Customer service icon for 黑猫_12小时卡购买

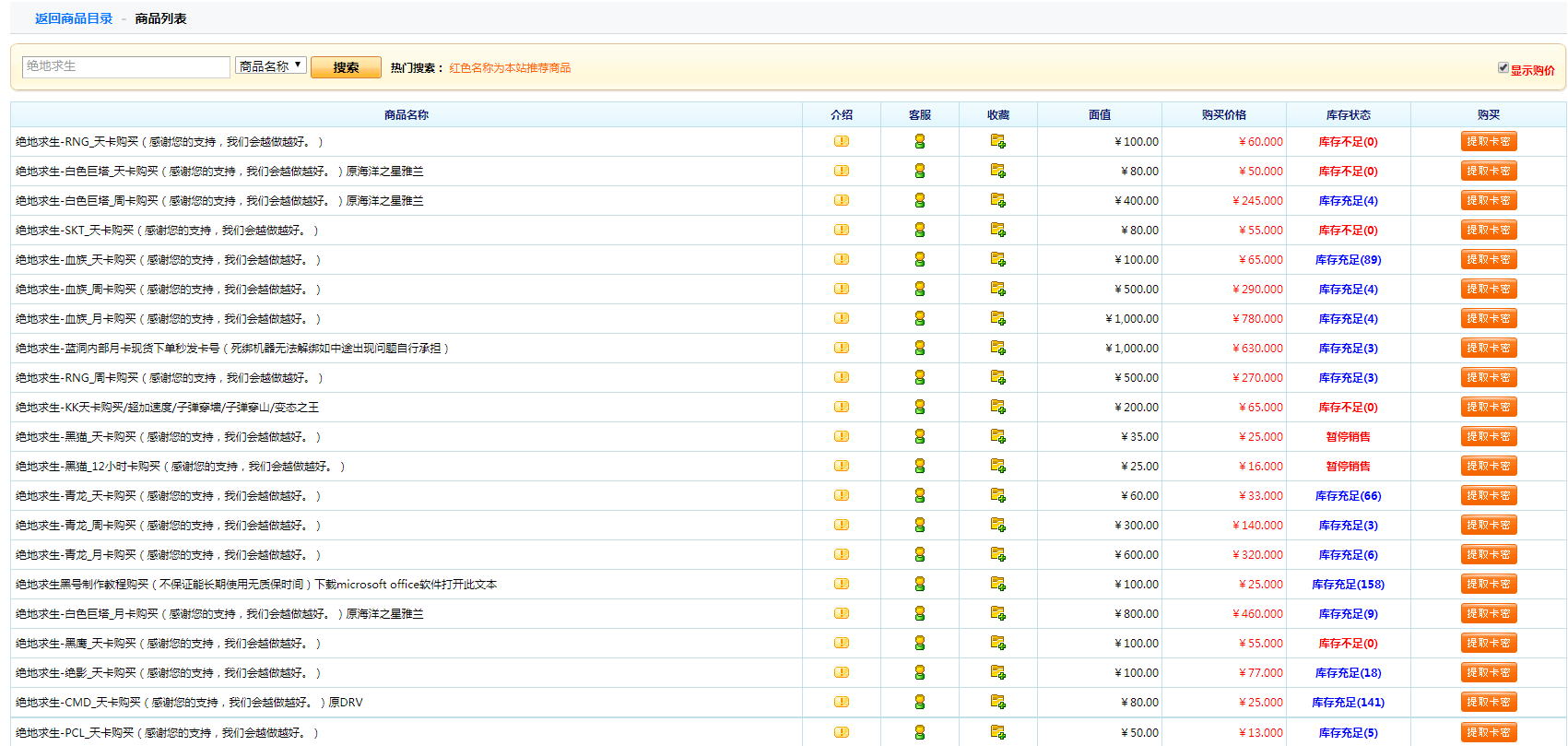coord(919,466)
